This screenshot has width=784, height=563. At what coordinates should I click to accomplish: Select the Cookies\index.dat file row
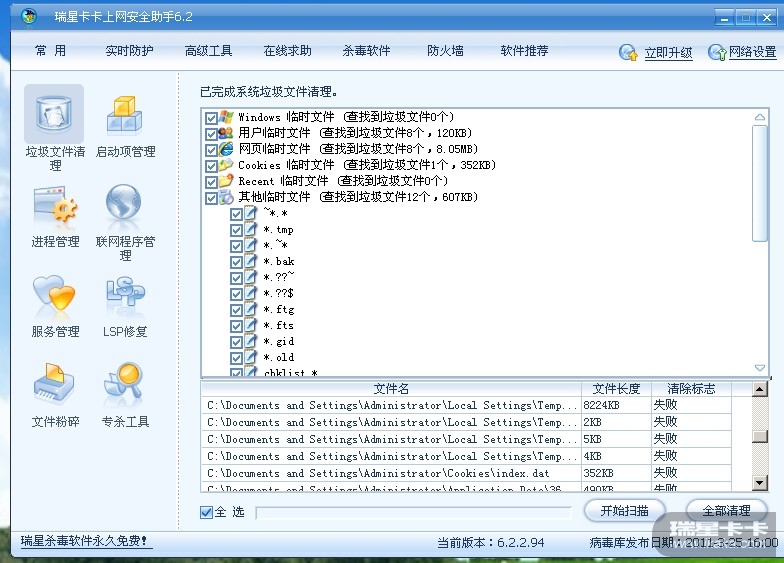tap(466, 473)
